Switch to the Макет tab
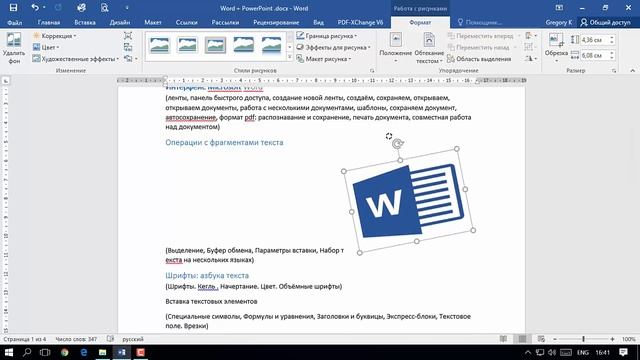Viewport: 640px width, 360px height. [153, 22]
